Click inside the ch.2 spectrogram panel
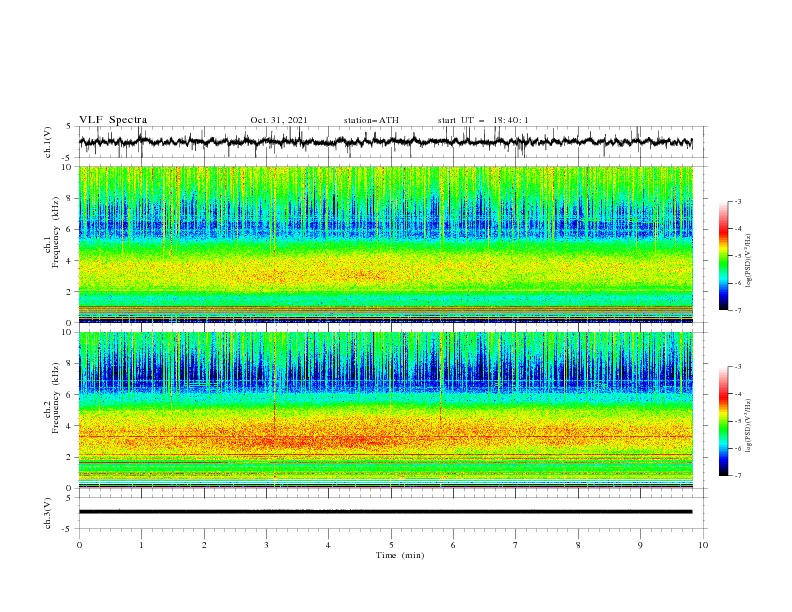 (385, 410)
